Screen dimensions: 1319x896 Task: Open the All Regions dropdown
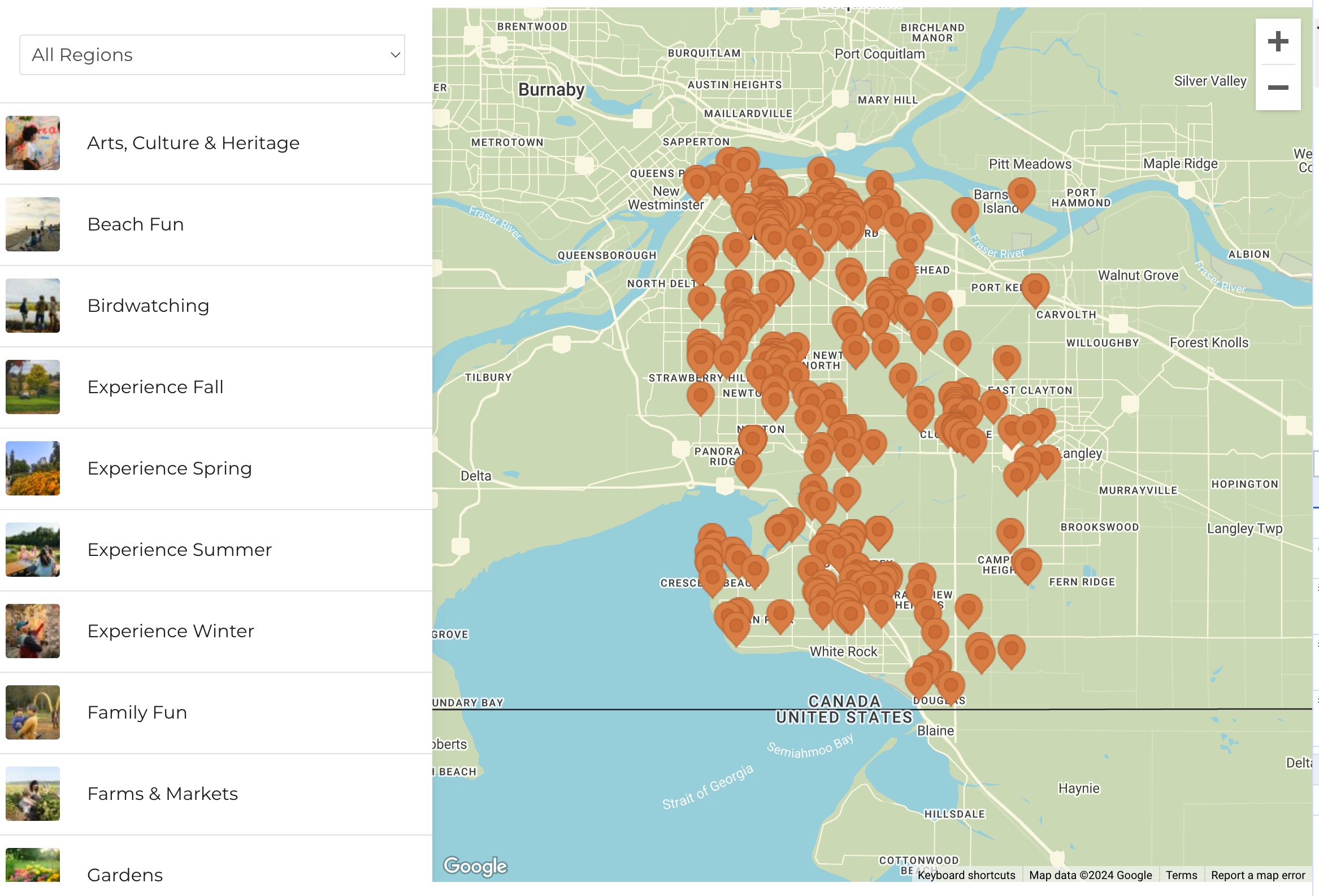click(212, 55)
